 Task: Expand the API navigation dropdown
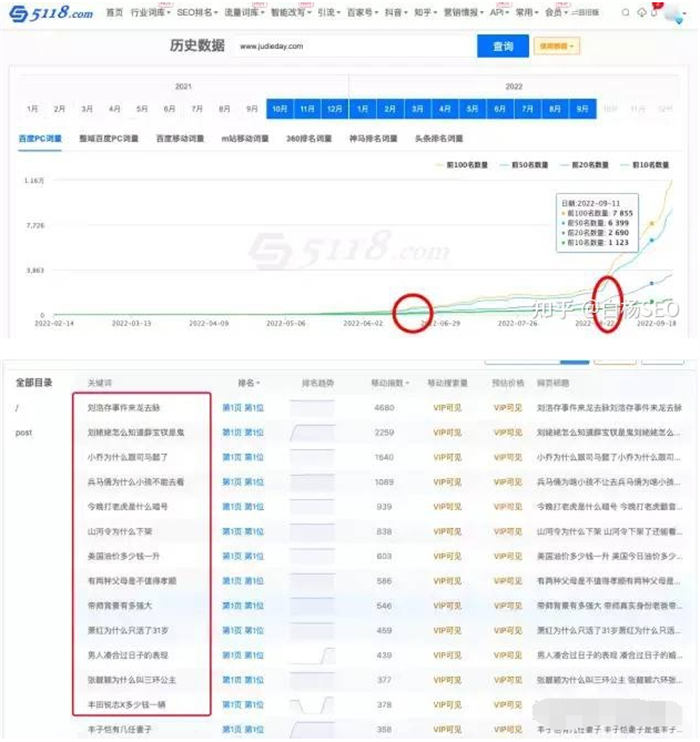(499, 12)
